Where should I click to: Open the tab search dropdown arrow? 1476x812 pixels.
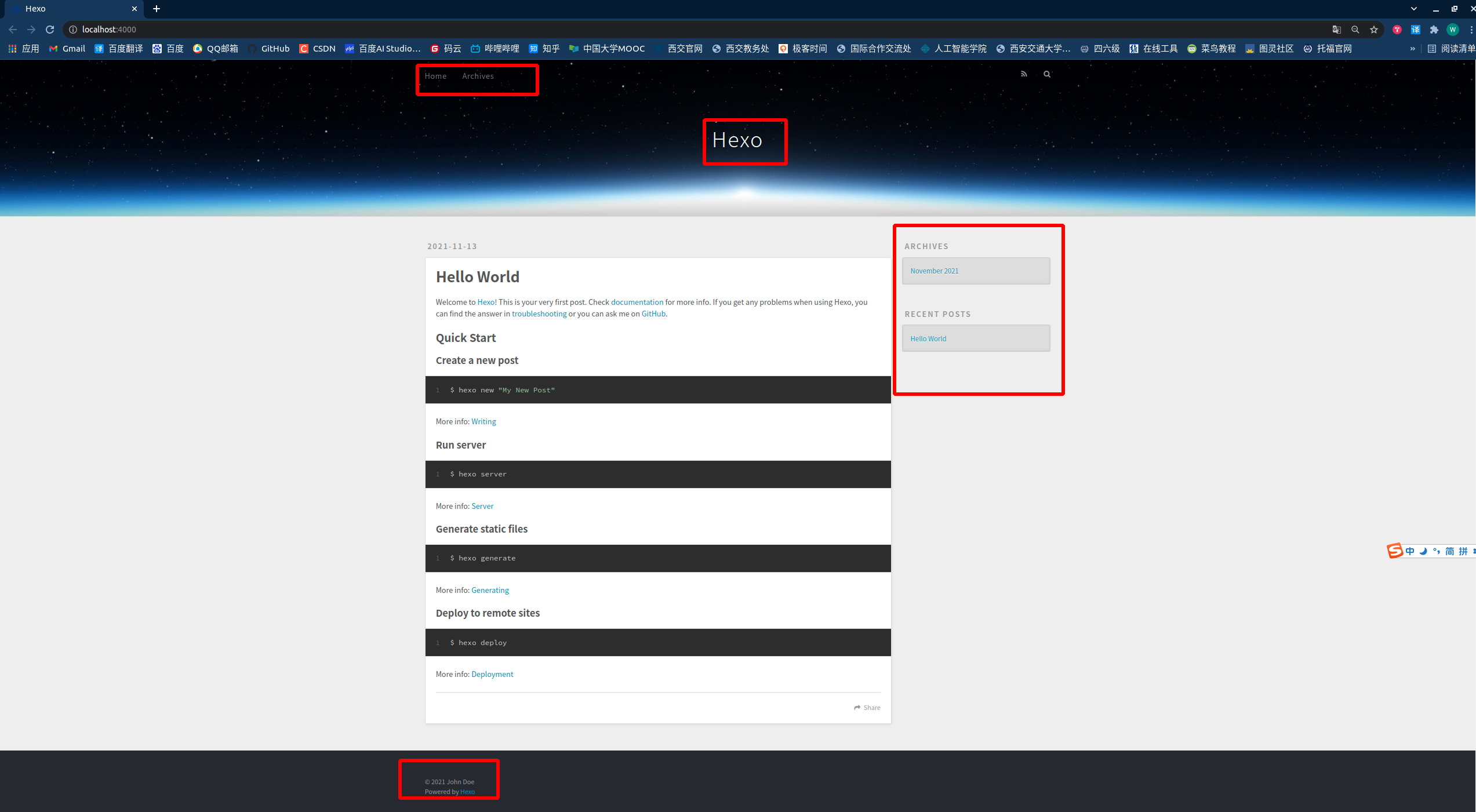(1414, 9)
